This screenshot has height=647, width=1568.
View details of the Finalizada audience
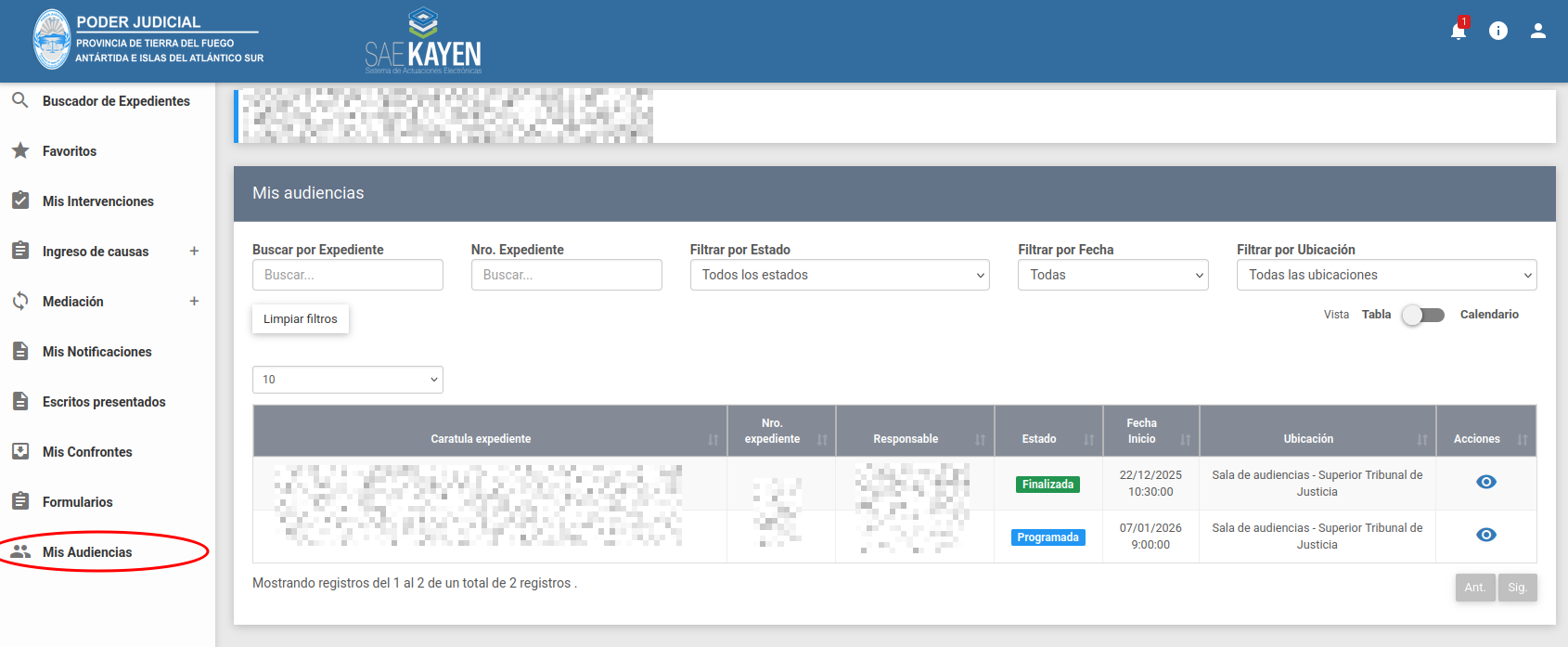tap(1485, 482)
